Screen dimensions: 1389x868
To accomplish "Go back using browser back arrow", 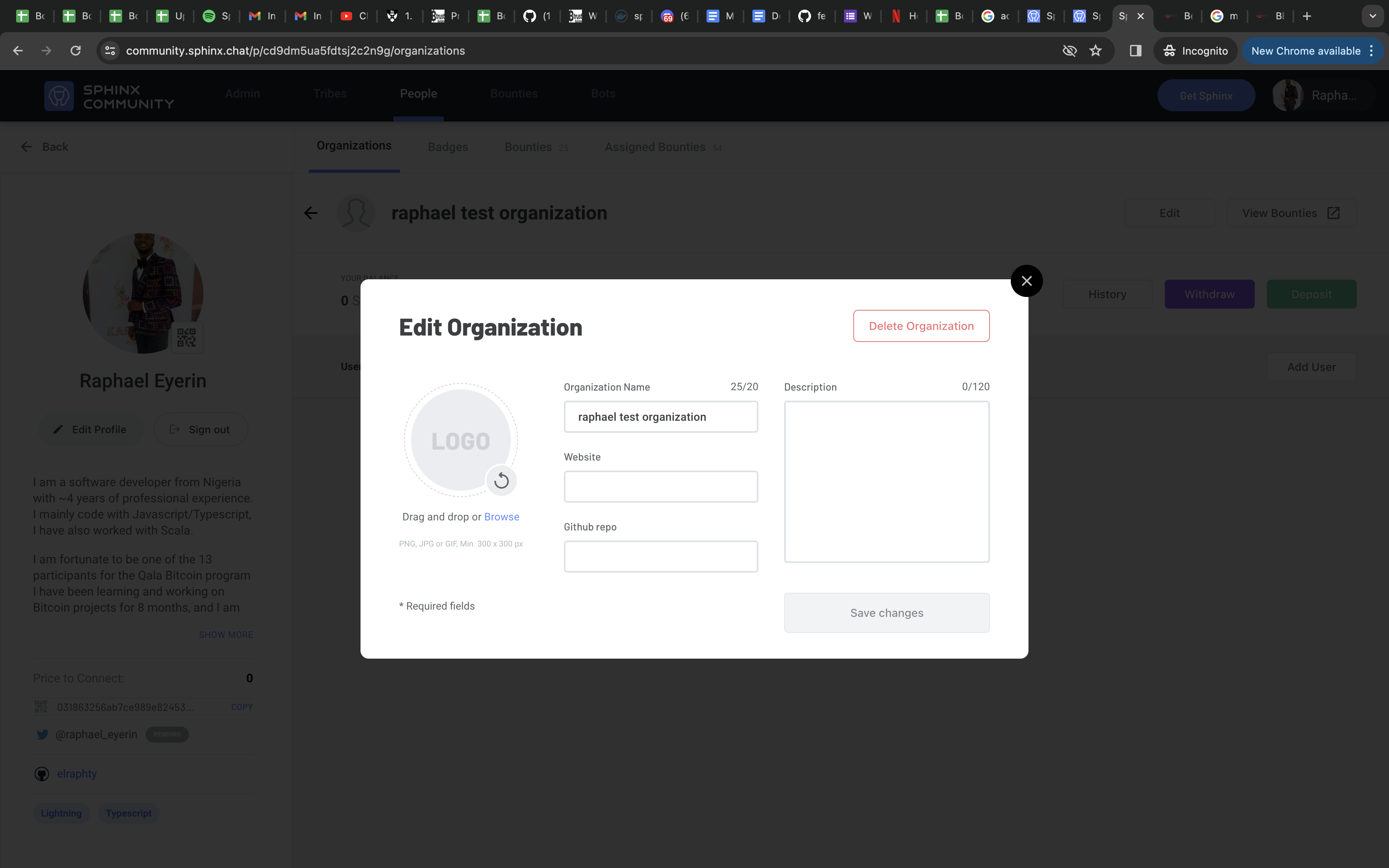I will pos(18,51).
